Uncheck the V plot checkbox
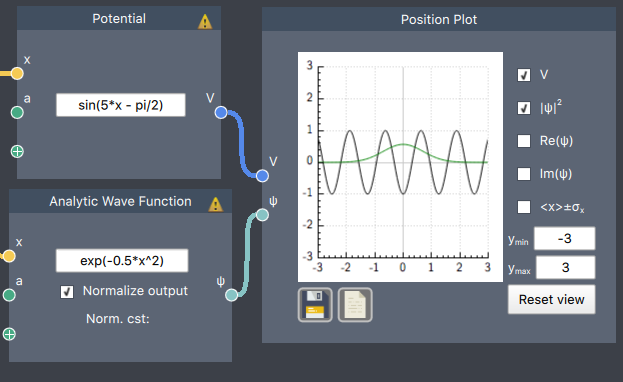 click(x=524, y=75)
